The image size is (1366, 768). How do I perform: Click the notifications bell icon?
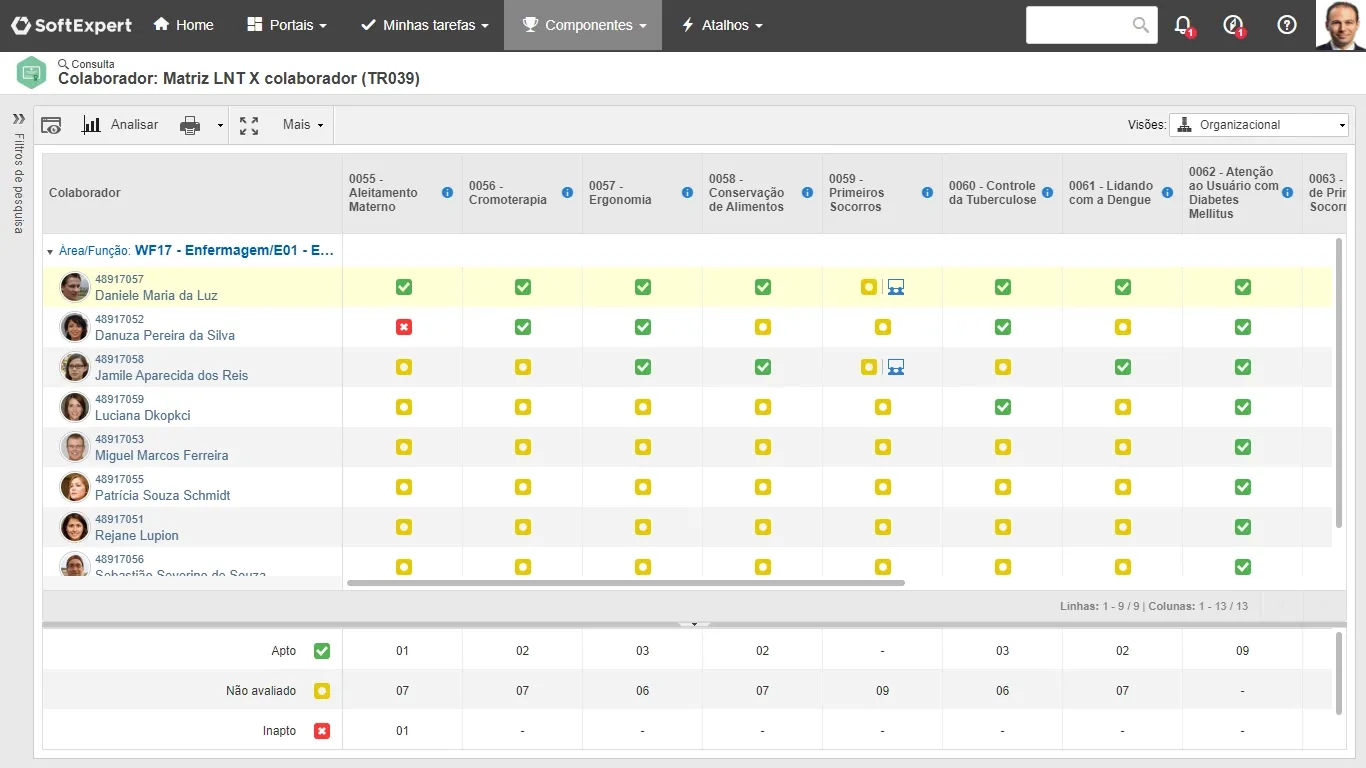[x=1182, y=25]
